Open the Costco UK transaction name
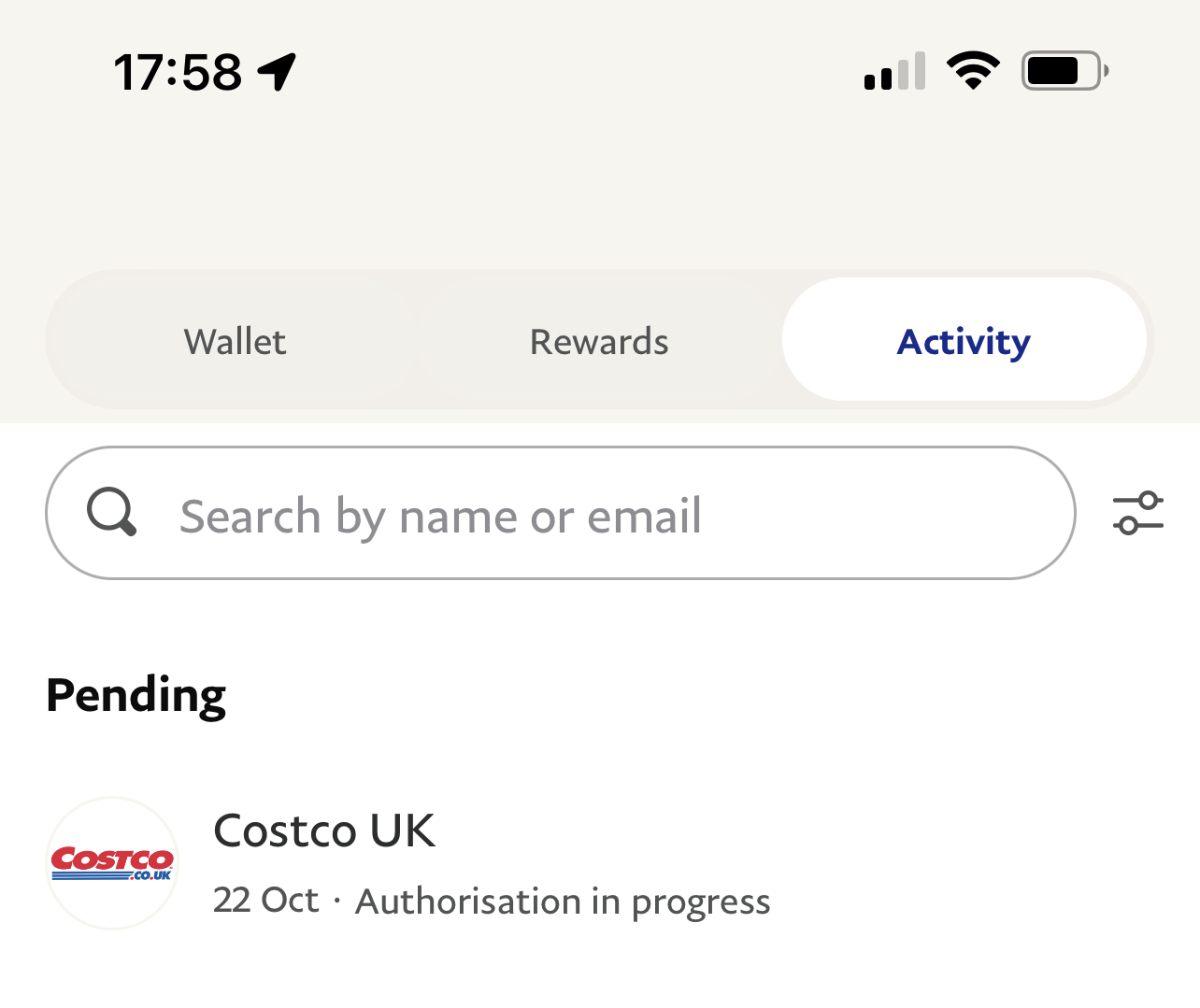The height and width of the screenshot is (1008, 1200). pyautogui.click(x=324, y=830)
